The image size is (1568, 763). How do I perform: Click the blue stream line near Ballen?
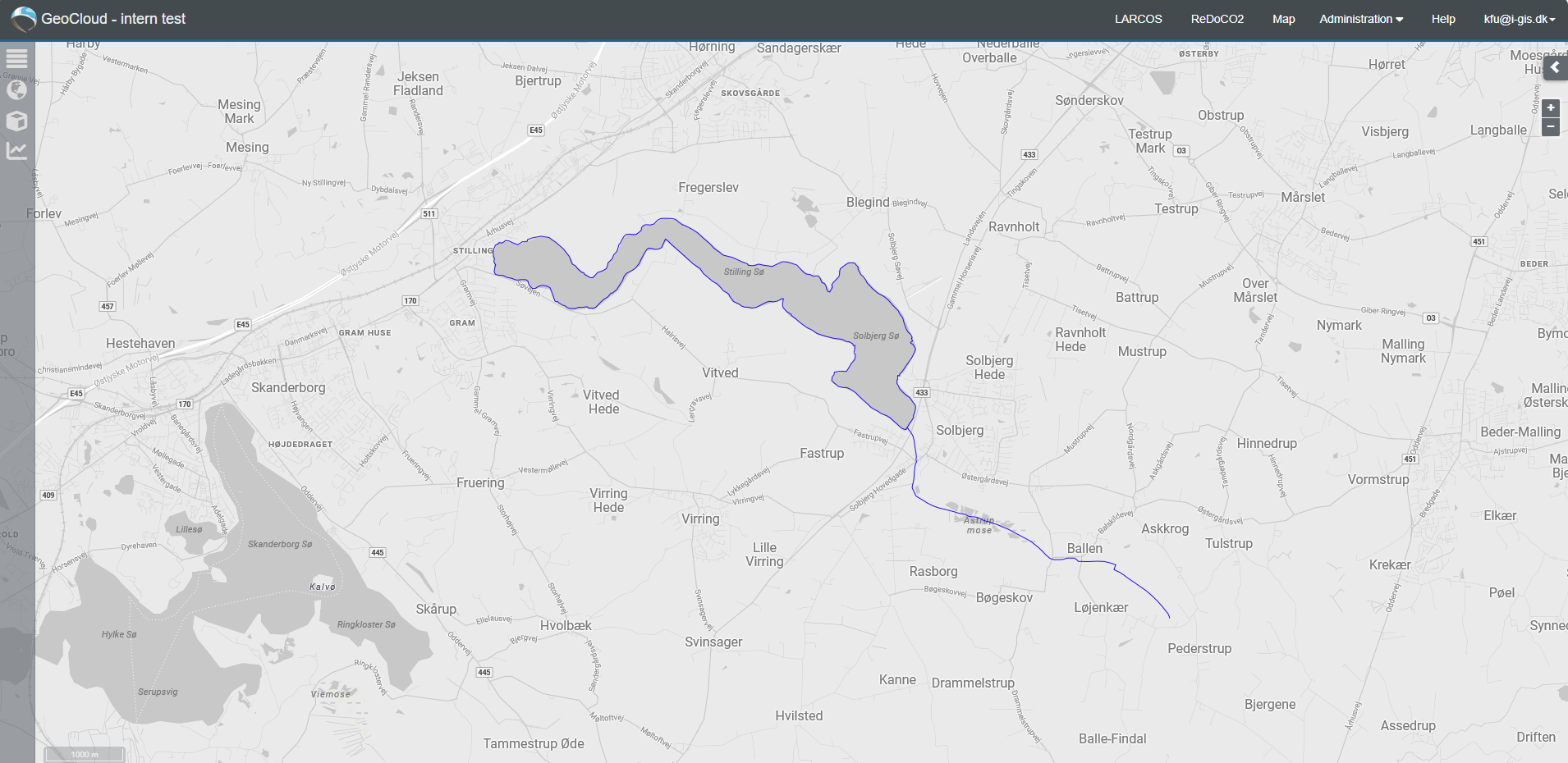[x=1082, y=560]
